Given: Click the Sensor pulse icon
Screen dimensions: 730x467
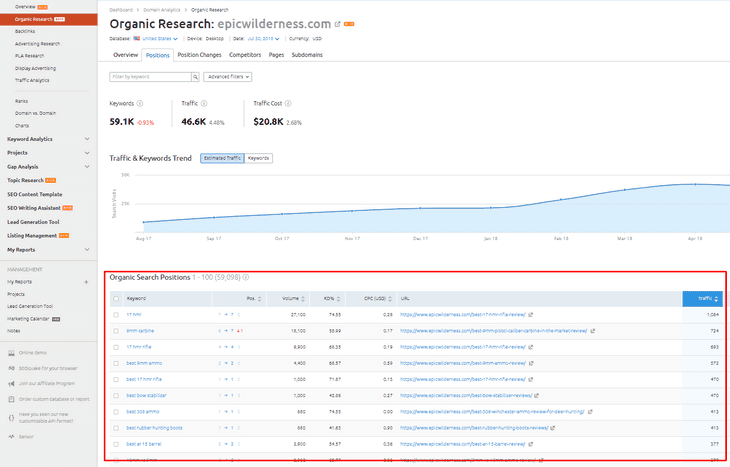Looking at the screenshot, I should tap(12, 437).
